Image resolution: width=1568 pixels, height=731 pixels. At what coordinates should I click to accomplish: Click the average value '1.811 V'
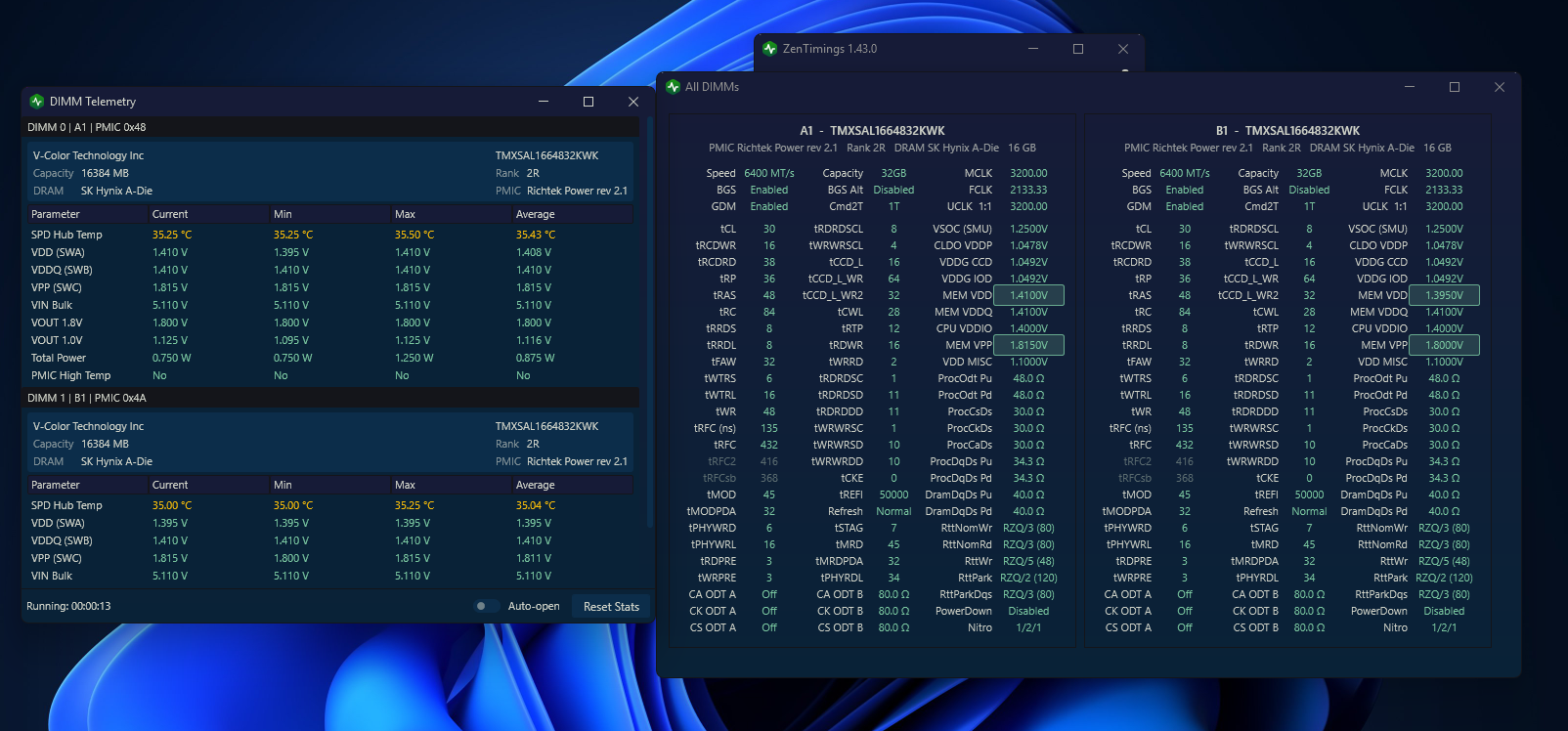point(534,558)
